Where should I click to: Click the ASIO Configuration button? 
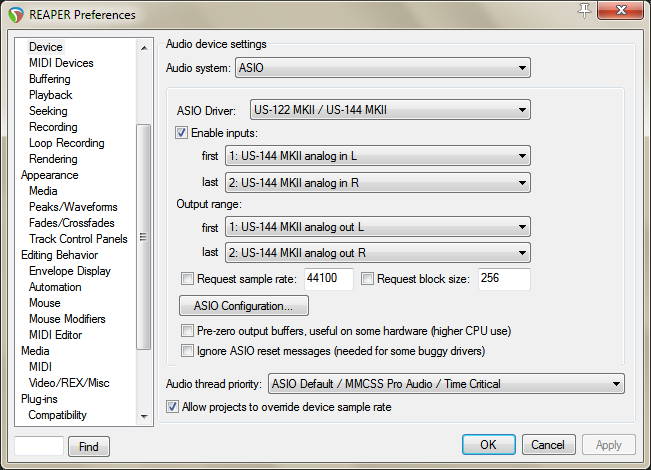pos(244,306)
